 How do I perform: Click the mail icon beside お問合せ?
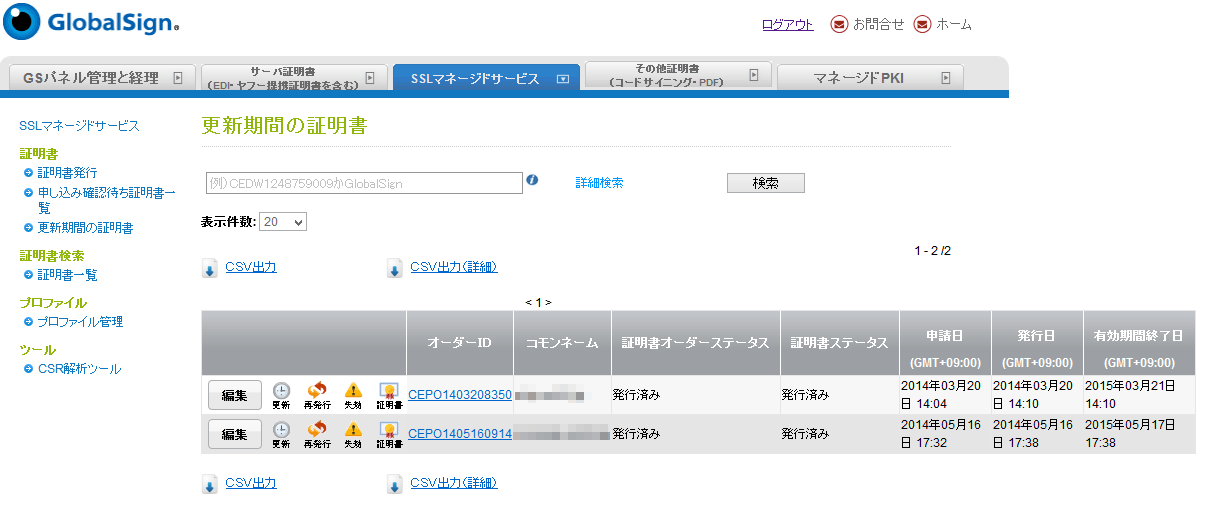(840, 24)
